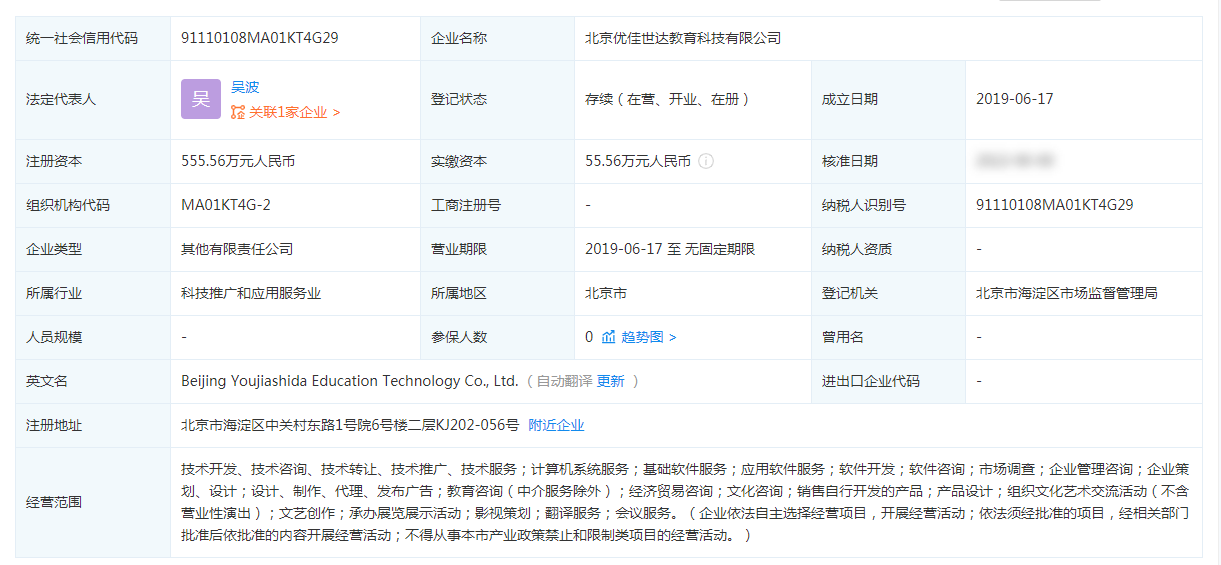Viewport: 1221px width, 565px height.
Task: Click industry value 科技推广和应用服务业
Action: (x=251, y=293)
